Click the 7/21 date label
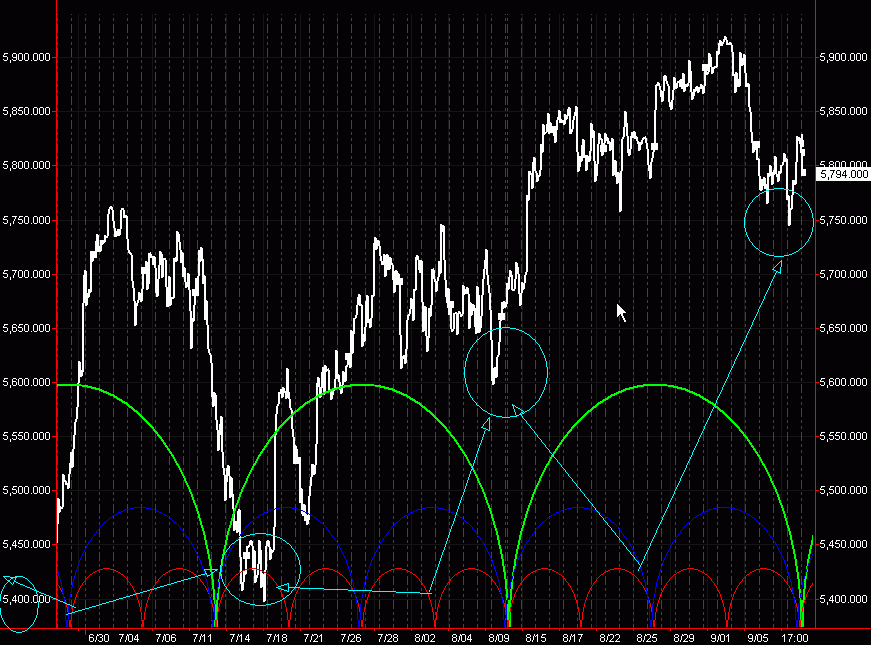Image resolution: width=871 pixels, height=645 pixels. point(314,638)
